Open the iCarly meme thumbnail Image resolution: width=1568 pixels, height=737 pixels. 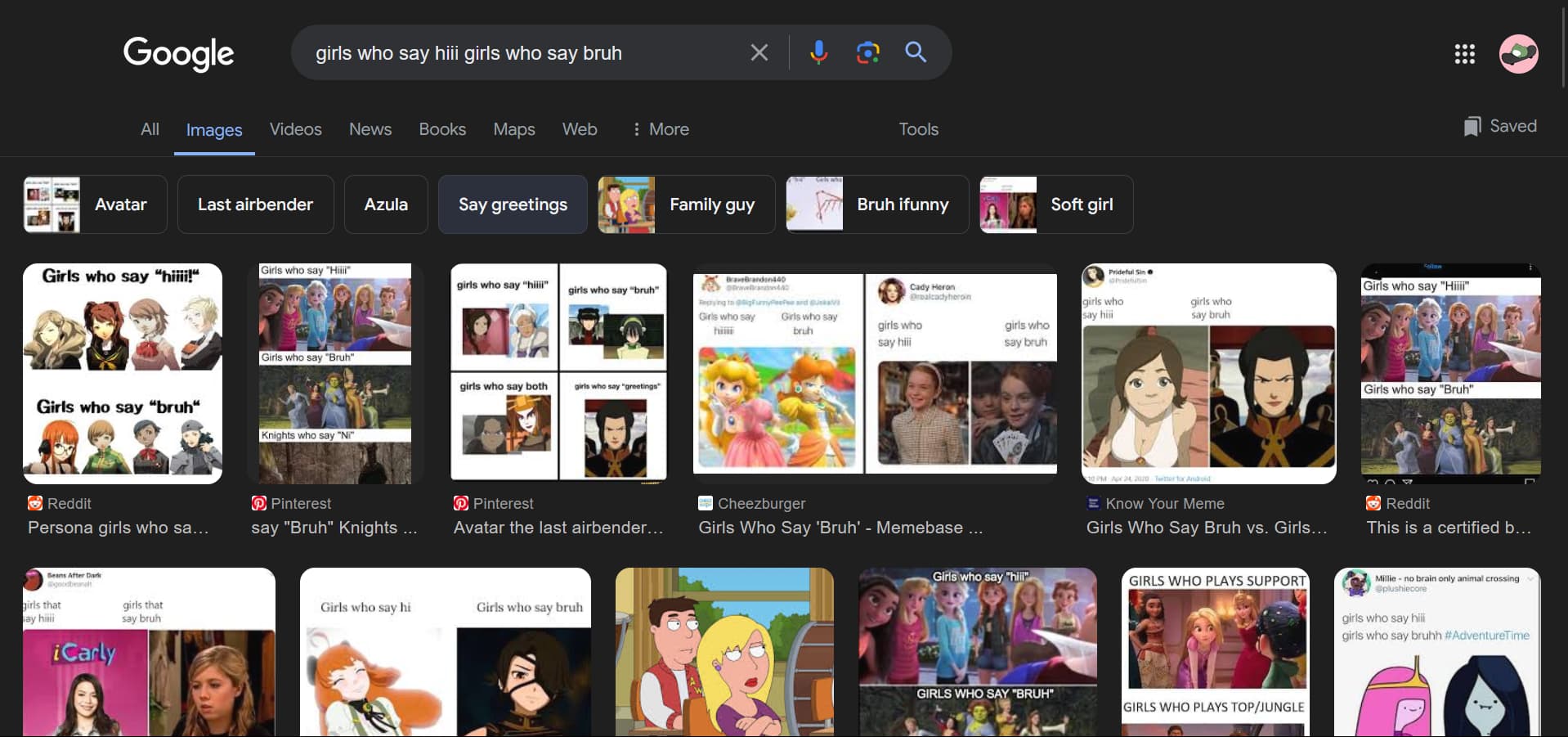[x=149, y=652]
